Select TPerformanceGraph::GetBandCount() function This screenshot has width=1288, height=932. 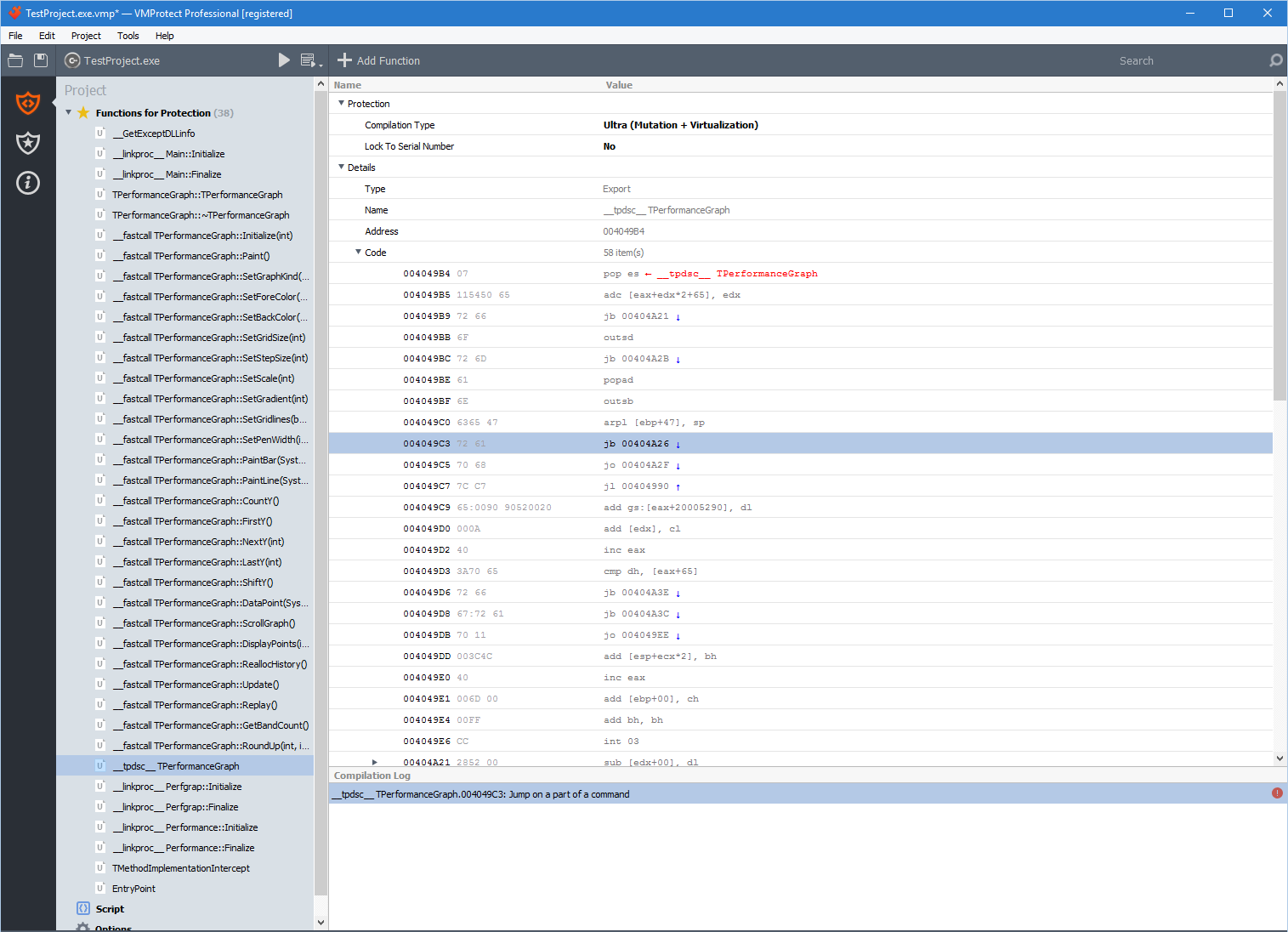coord(210,725)
